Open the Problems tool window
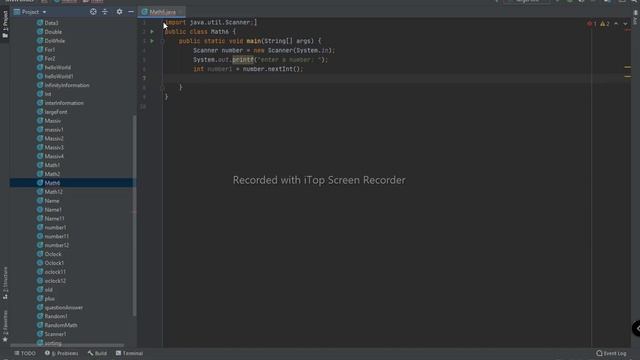The width and height of the screenshot is (640, 360). (x=62, y=353)
